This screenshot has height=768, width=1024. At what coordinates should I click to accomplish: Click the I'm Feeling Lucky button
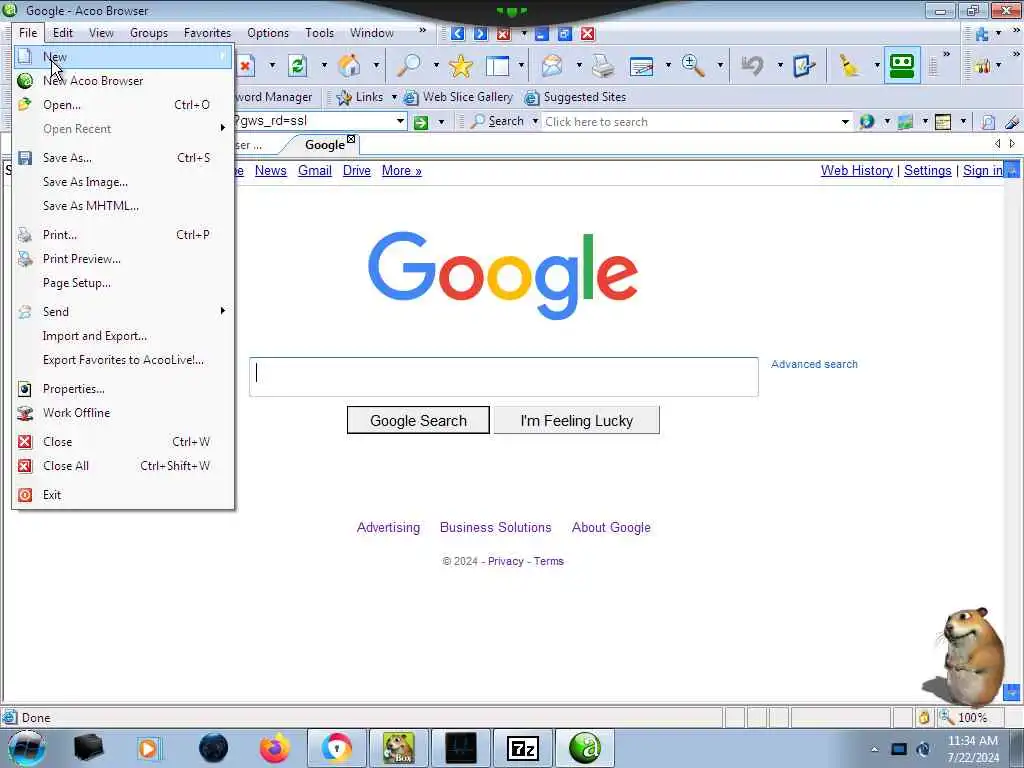(x=577, y=421)
